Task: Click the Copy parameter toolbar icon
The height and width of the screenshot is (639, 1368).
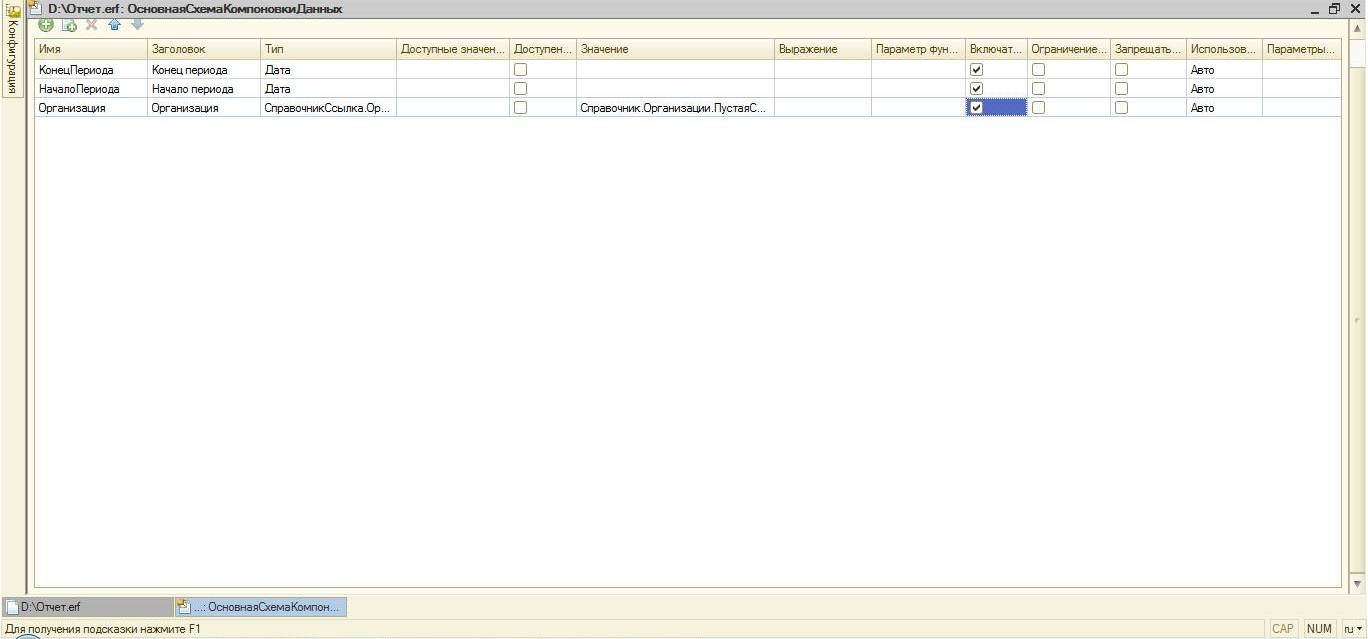Action: point(69,25)
